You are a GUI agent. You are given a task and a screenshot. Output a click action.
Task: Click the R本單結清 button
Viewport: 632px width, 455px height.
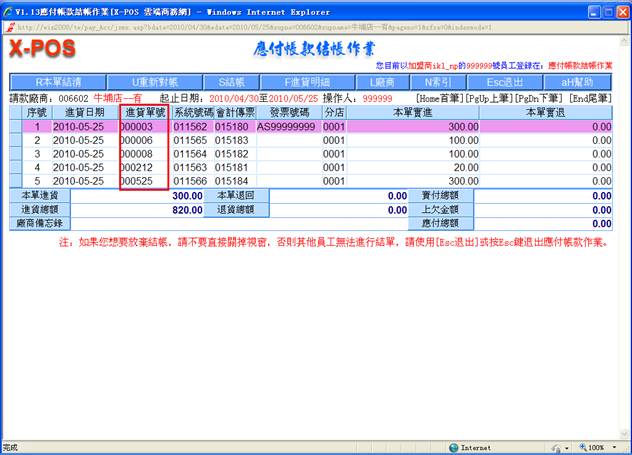pos(57,82)
